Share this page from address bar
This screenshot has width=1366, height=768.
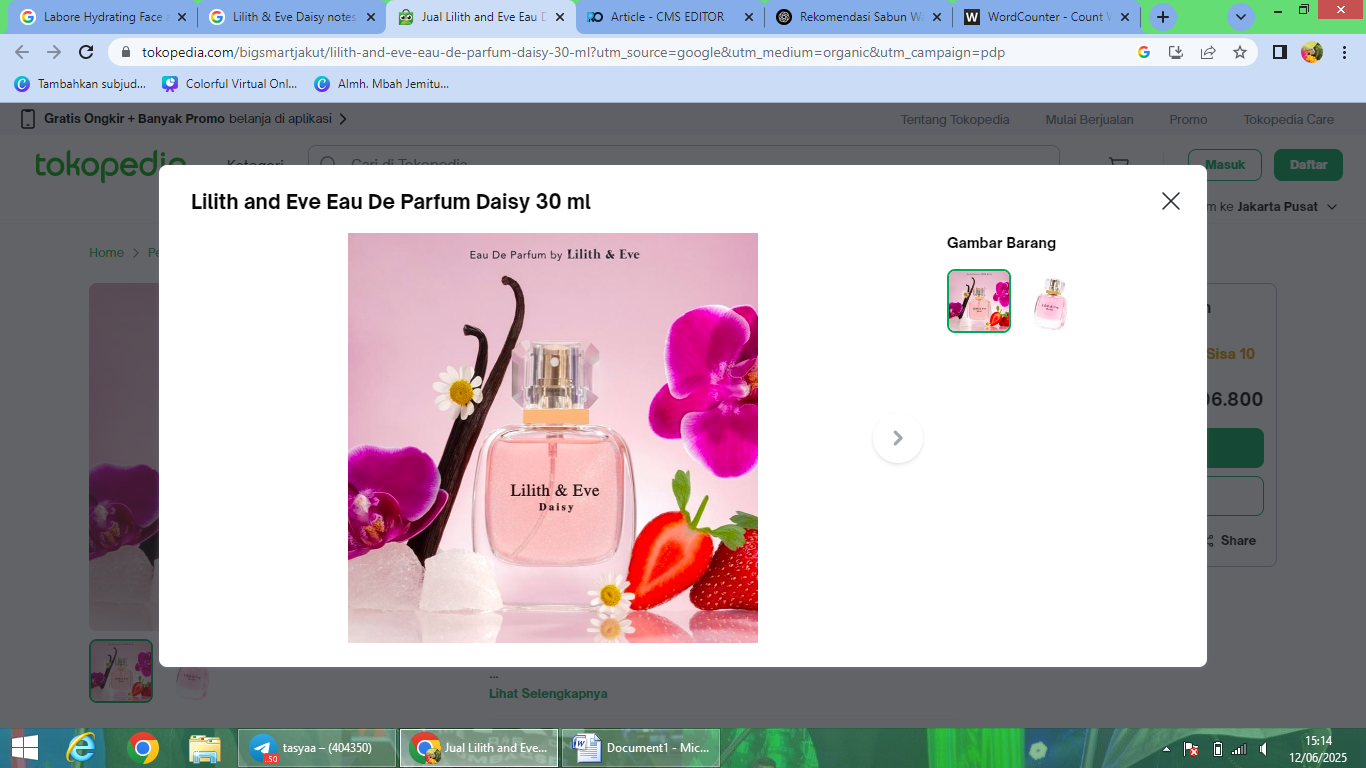click(x=1208, y=53)
